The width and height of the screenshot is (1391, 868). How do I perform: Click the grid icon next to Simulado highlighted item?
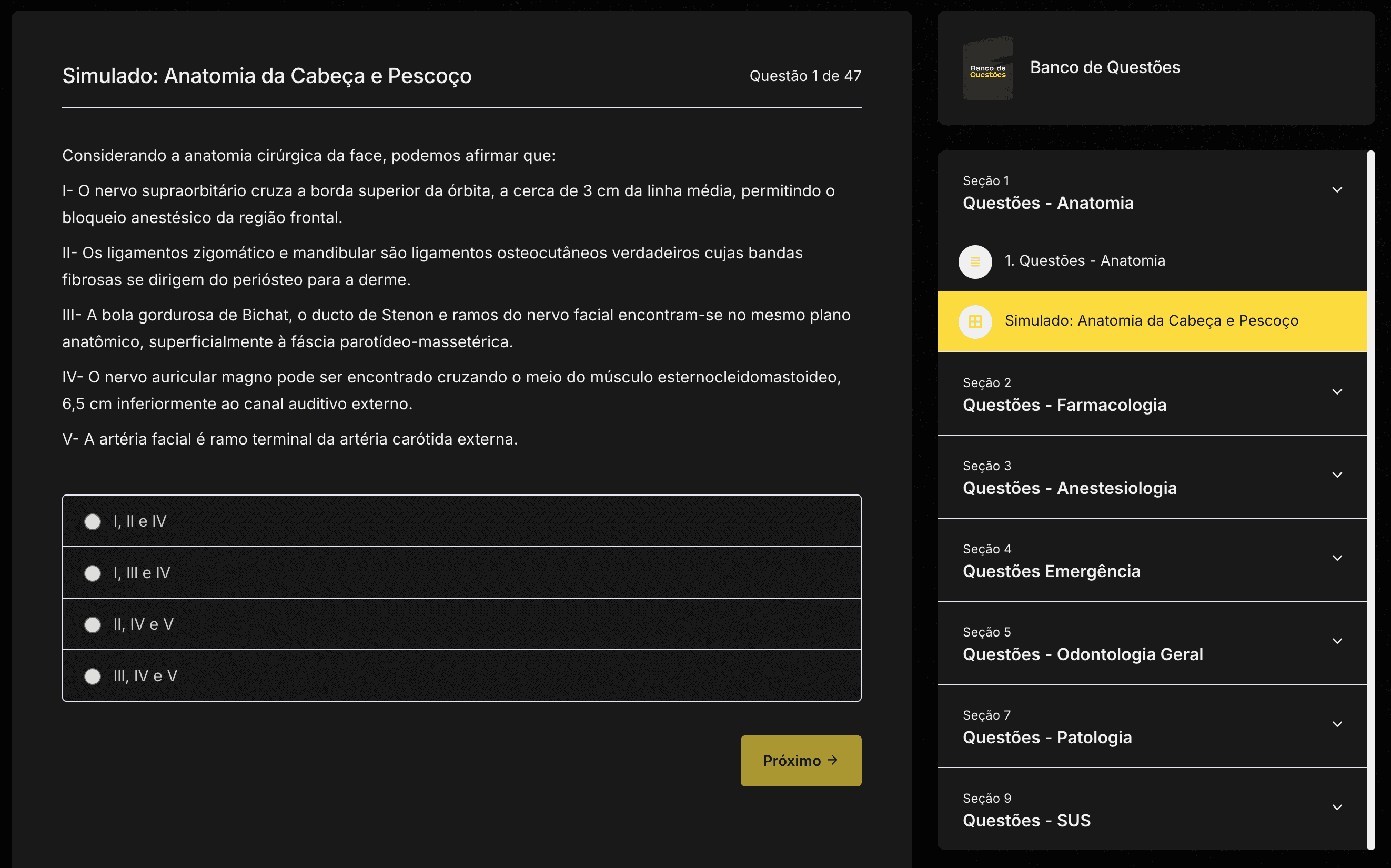[976, 321]
